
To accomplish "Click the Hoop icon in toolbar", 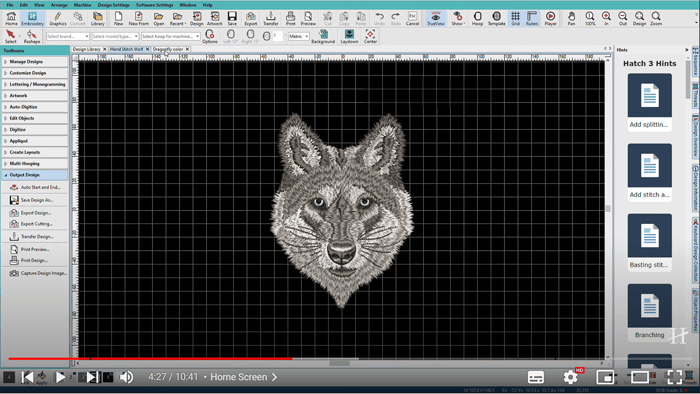I will [x=477, y=18].
